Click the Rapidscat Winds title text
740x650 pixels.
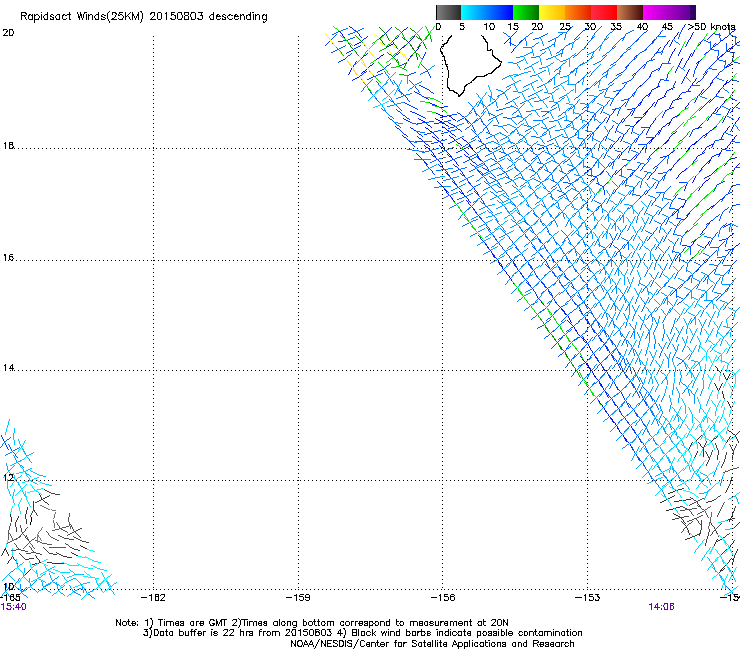point(143,17)
